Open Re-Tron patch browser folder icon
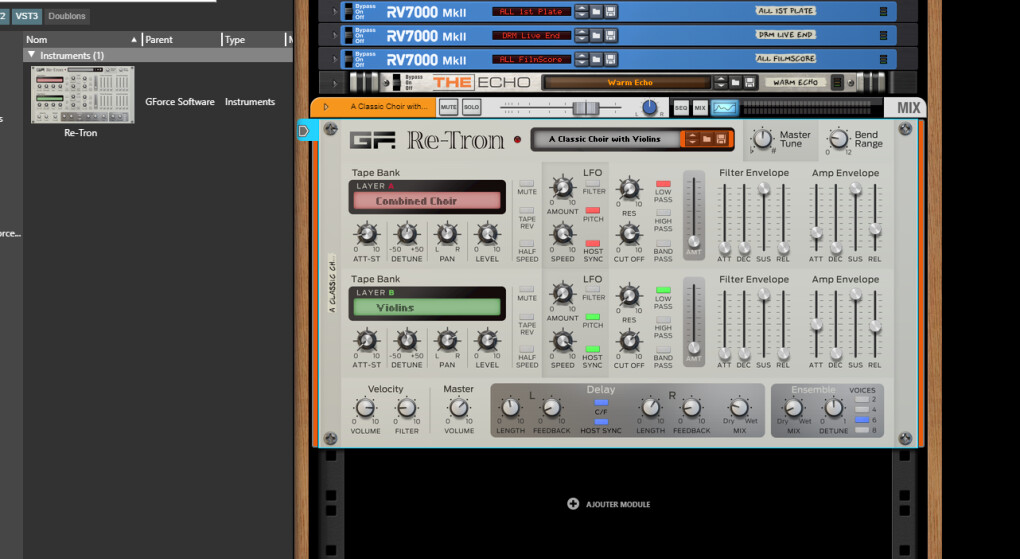The width and height of the screenshot is (1020, 559). point(706,139)
